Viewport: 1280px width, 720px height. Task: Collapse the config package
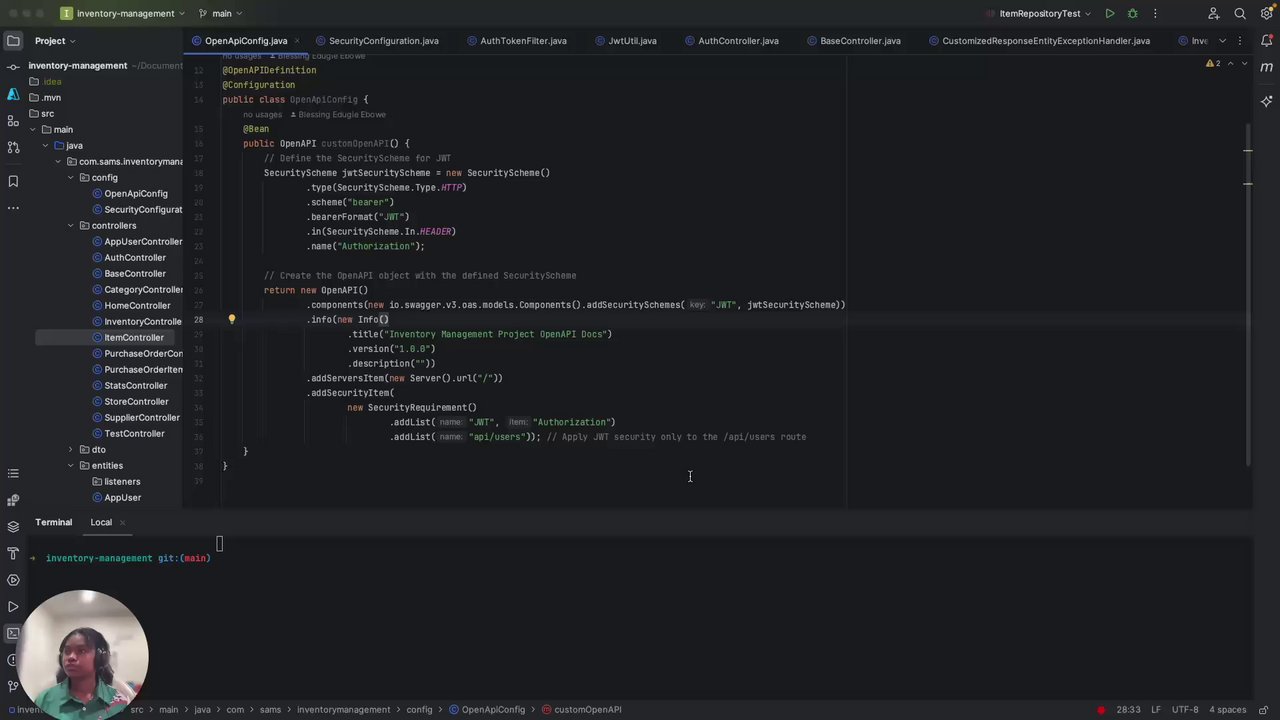pos(71,178)
